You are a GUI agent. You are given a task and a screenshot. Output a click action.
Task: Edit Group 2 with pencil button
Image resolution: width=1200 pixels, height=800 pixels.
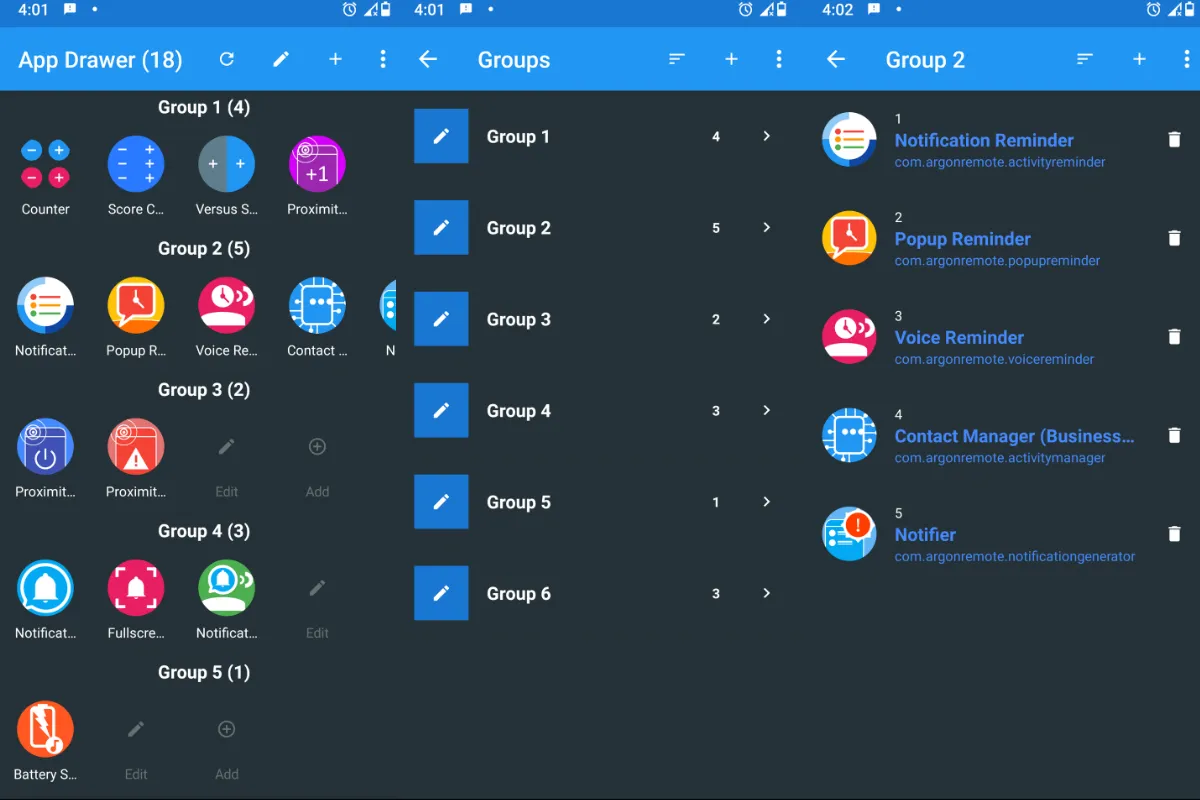441,227
